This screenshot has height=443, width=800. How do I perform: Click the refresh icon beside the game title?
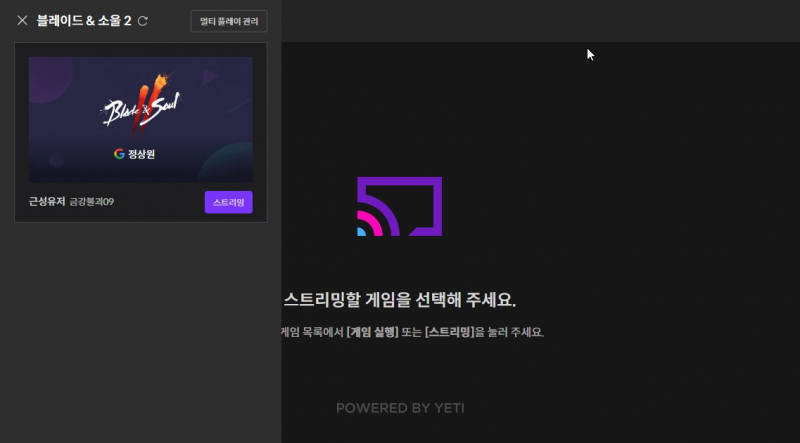pos(143,21)
